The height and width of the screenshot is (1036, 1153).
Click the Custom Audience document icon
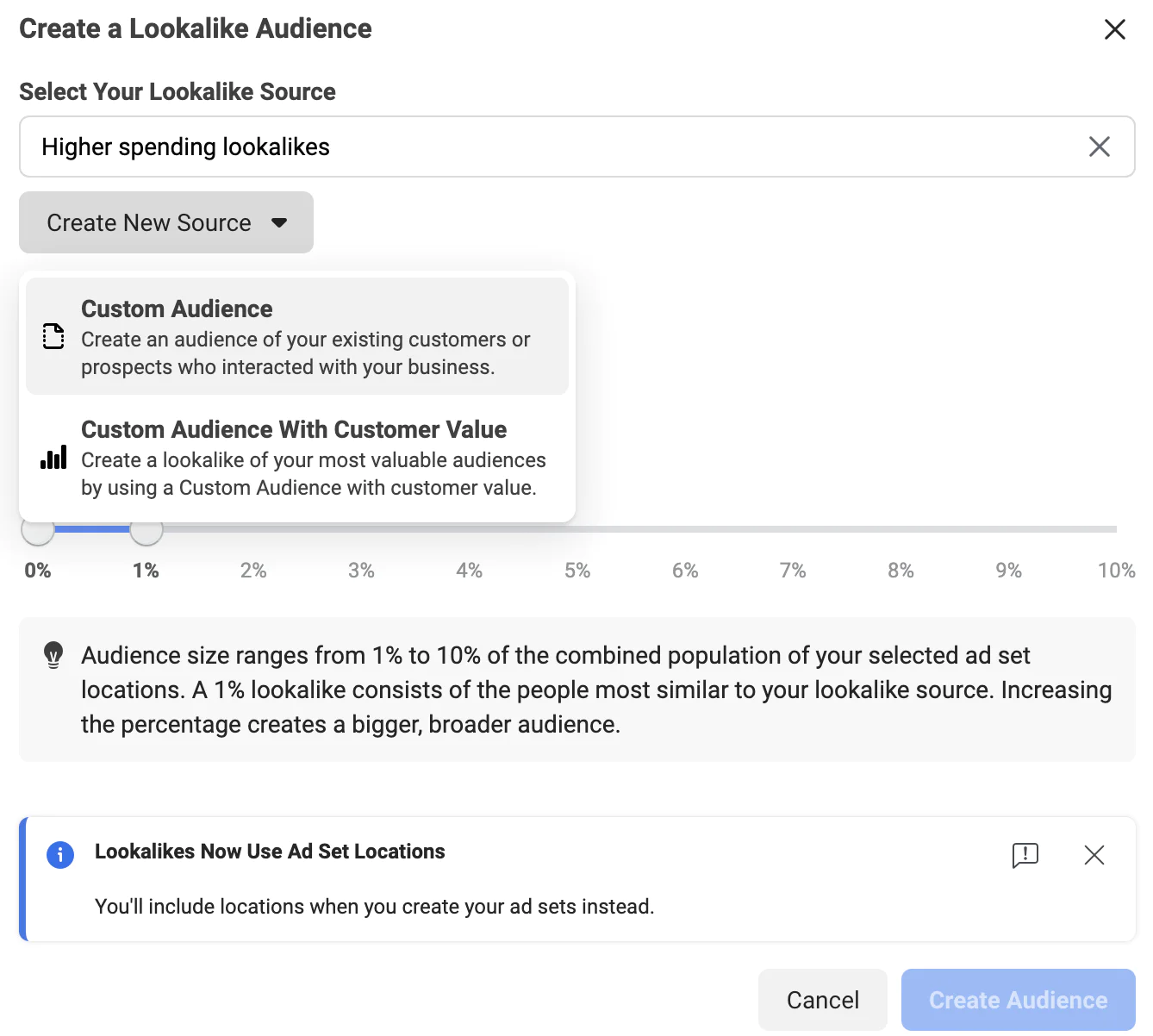coord(53,336)
